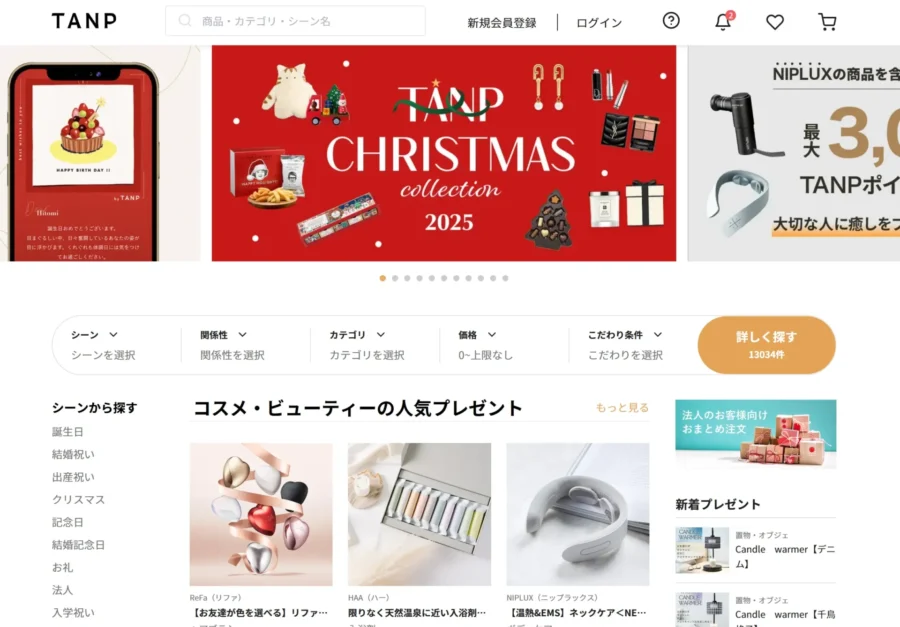Select 誕生日 in the scene list
Viewport: 900px width, 627px height.
68,432
